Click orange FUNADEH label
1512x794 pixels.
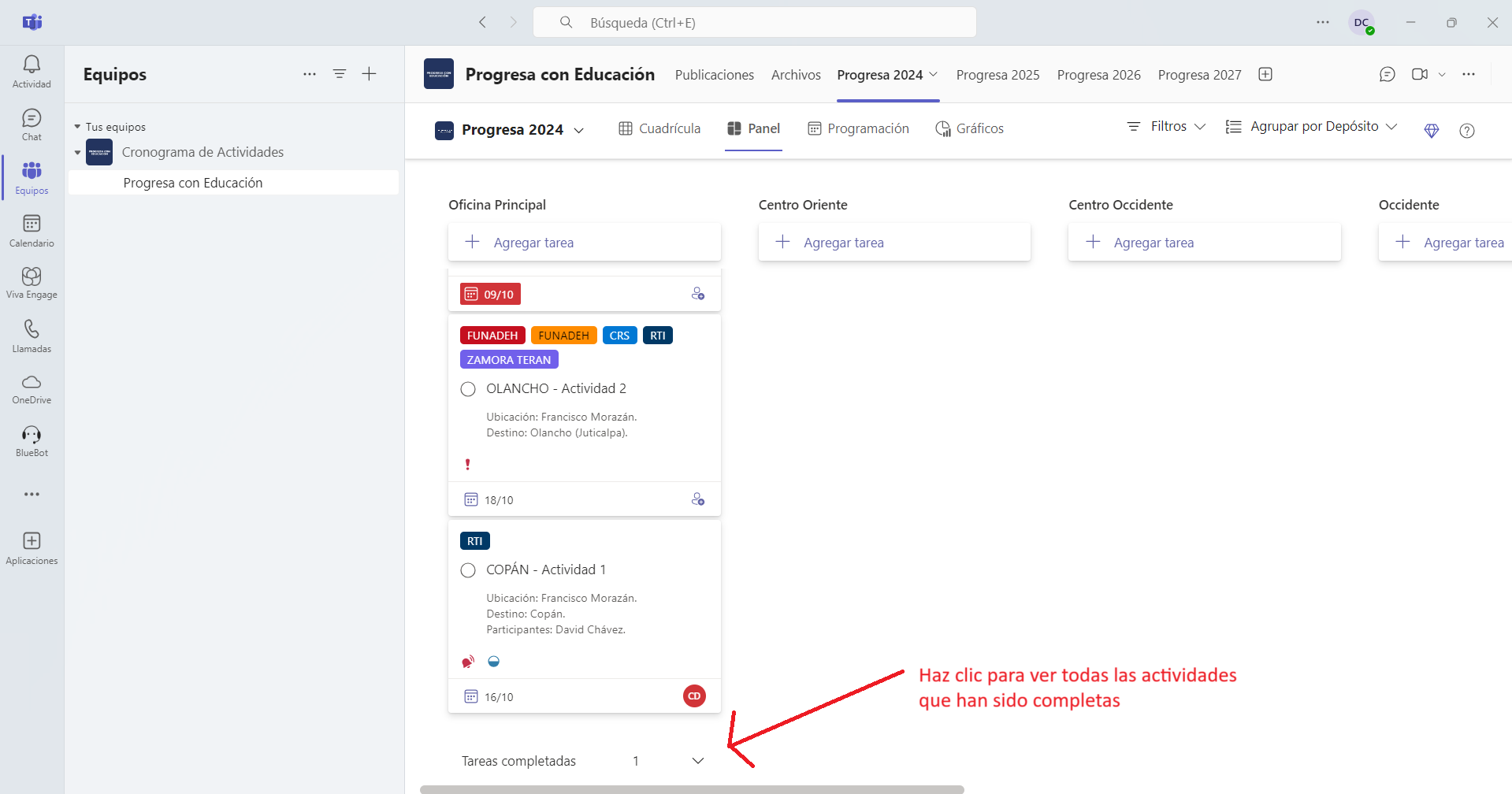(563, 336)
